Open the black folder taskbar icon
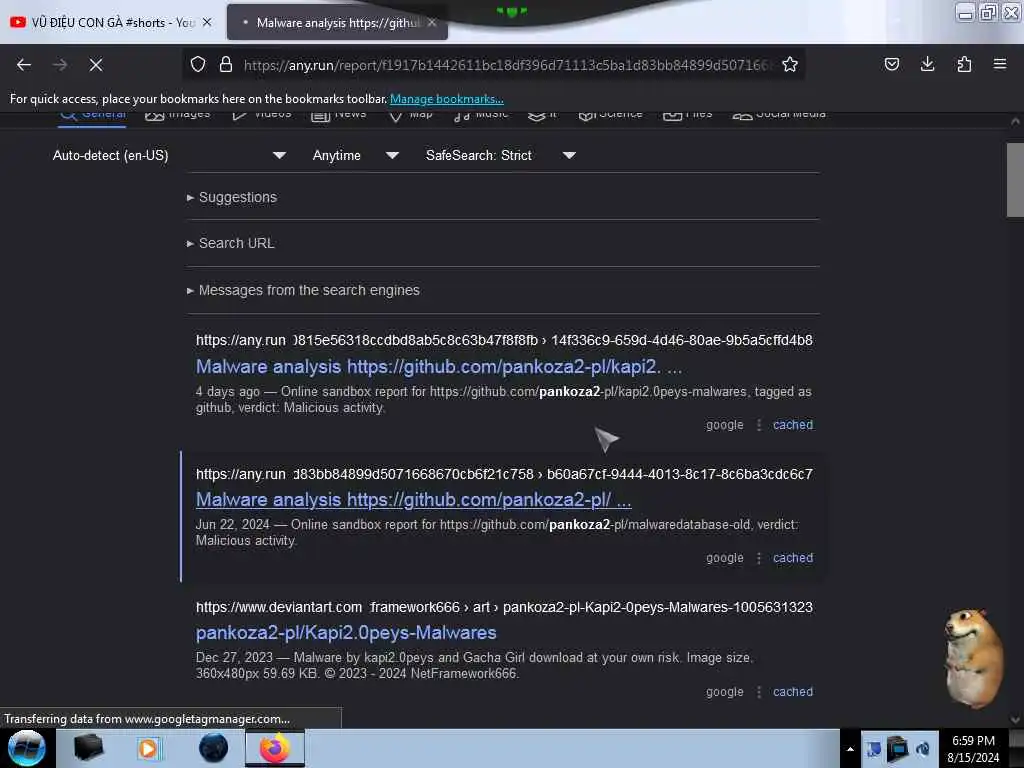The width and height of the screenshot is (1024, 768). [88, 748]
